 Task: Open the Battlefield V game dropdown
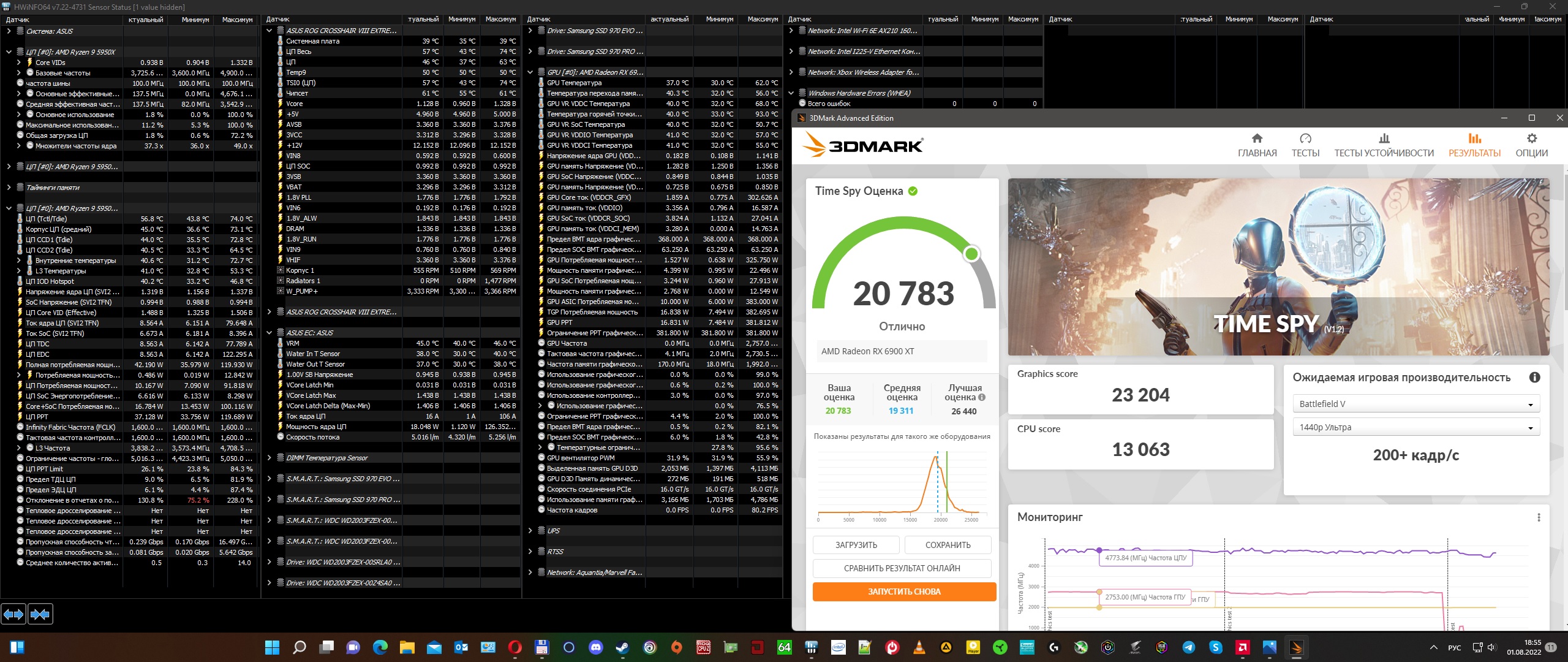tap(1415, 404)
